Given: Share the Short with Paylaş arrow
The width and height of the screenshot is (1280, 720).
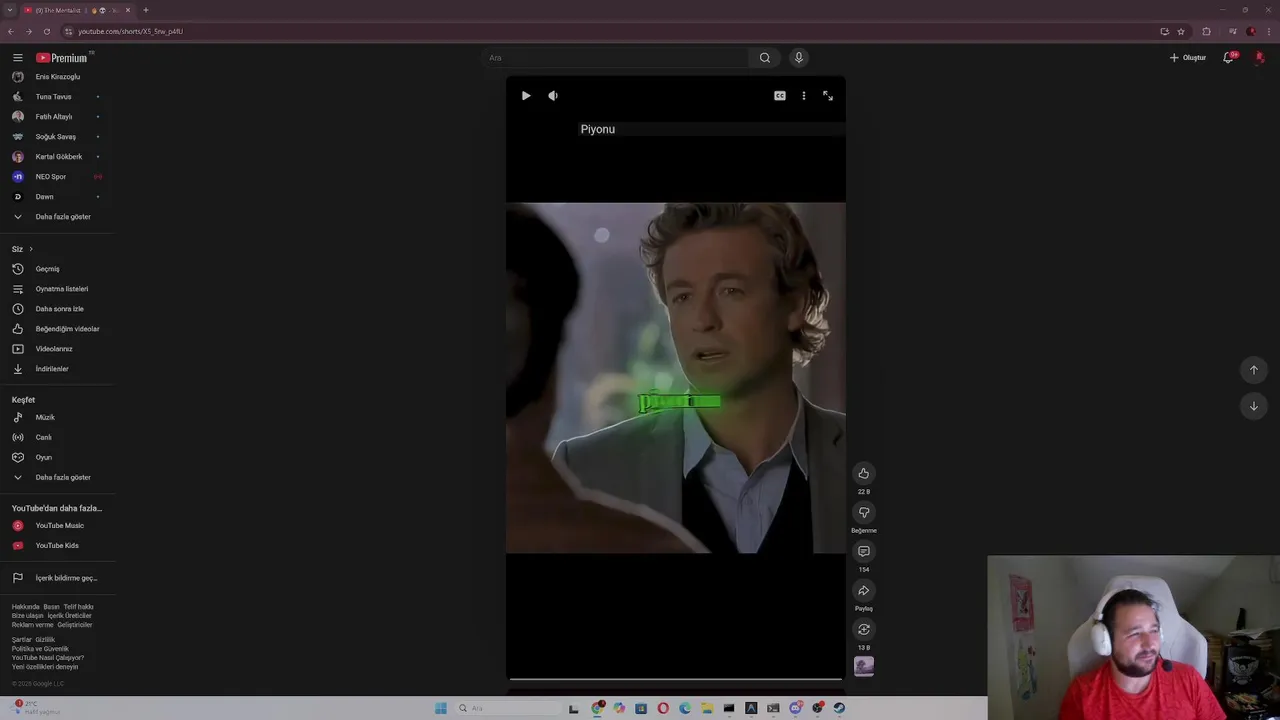Looking at the screenshot, I should pyautogui.click(x=864, y=590).
